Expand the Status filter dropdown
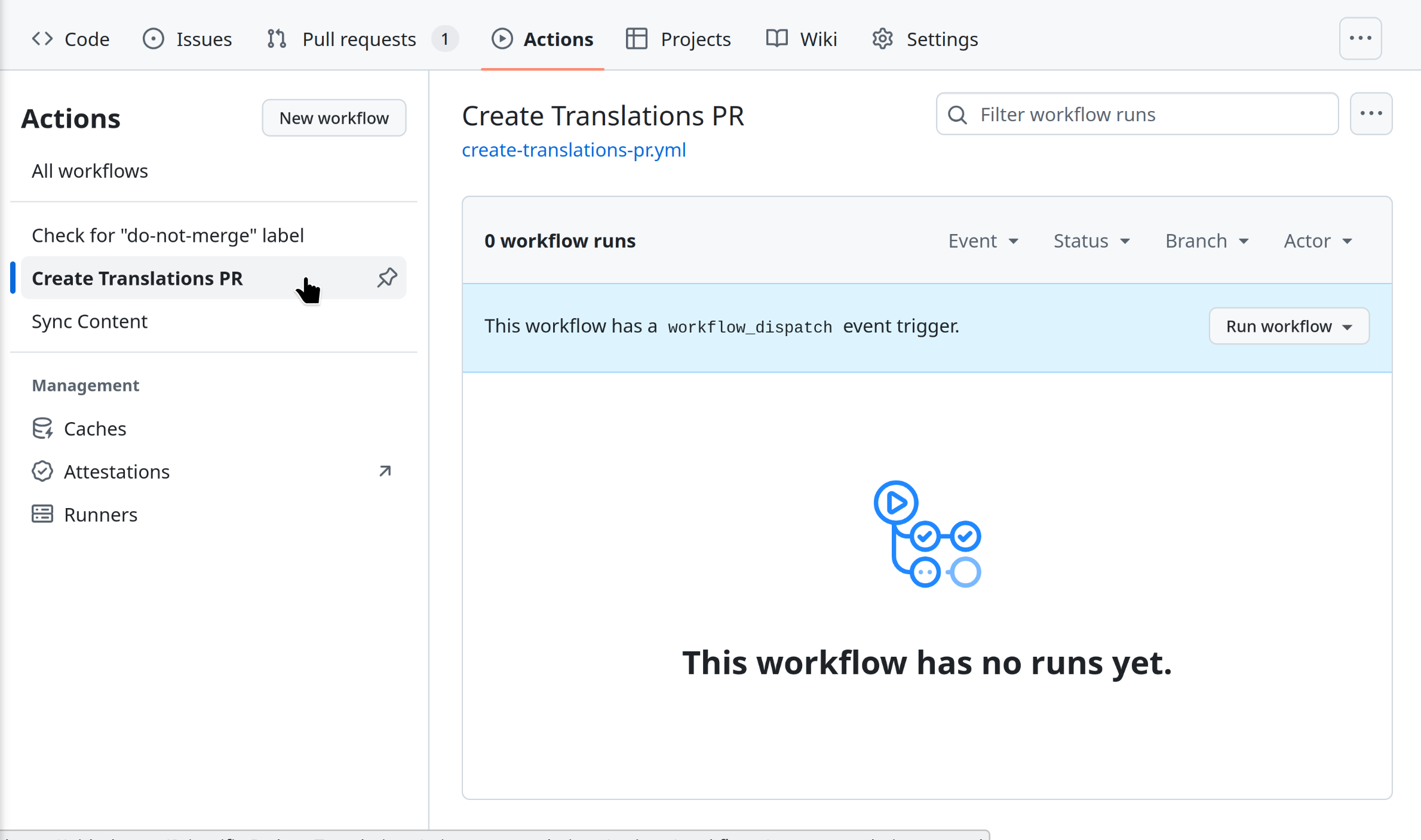The width and height of the screenshot is (1421, 840). 1092,240
